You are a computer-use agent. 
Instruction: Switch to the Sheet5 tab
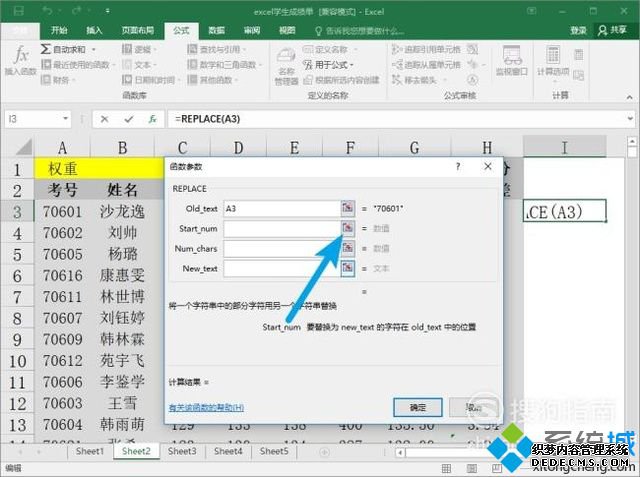[274, 451]
